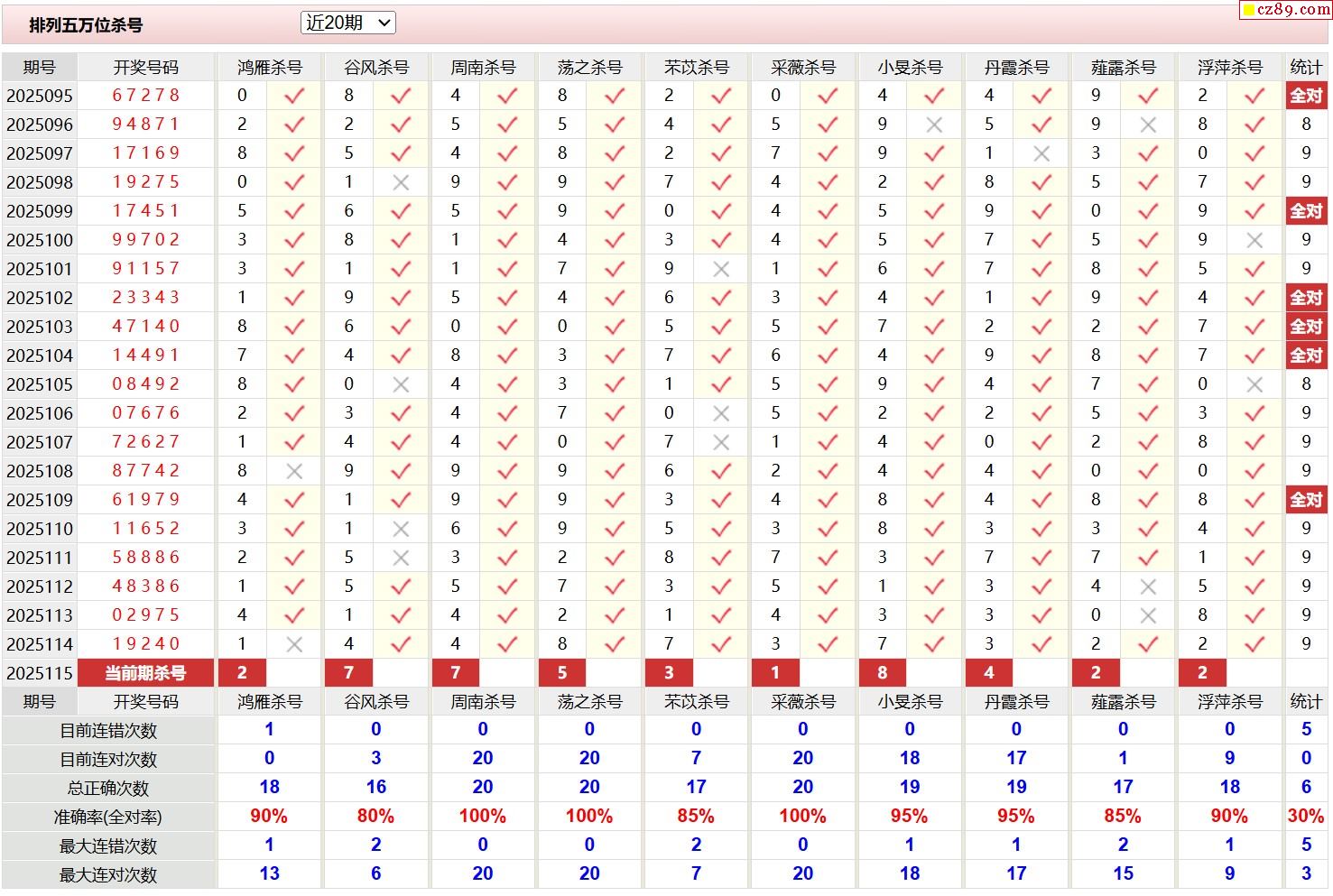Click the 目前连错次数 row label
The image size is (1333, 896).
coord(108,731)
